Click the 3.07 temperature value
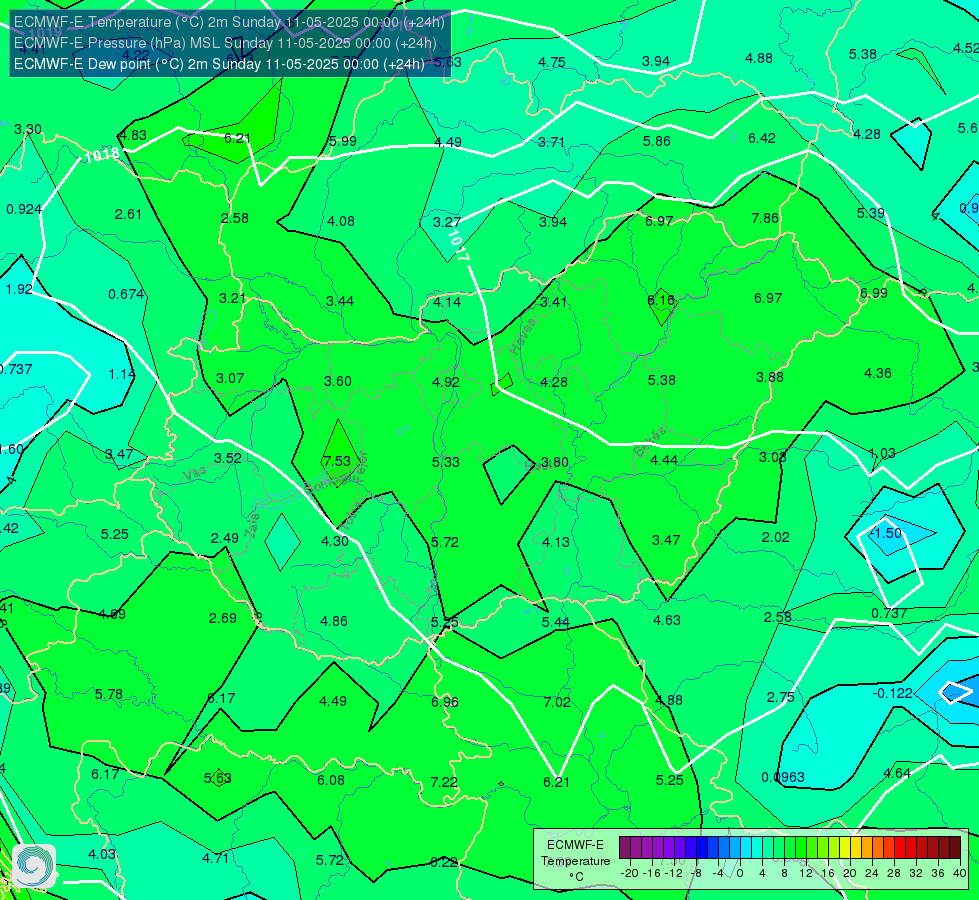Screen dimensions: 979x900 230,378
